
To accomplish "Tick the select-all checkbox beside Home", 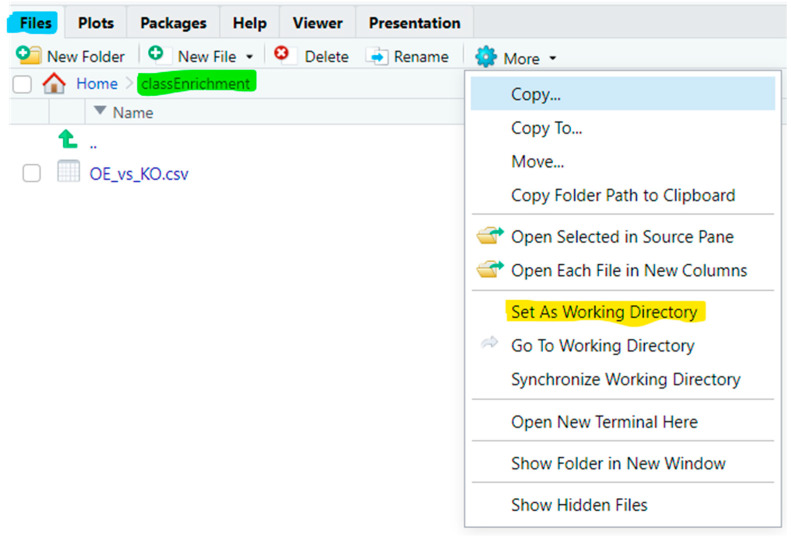I will (x=22, y=84).
